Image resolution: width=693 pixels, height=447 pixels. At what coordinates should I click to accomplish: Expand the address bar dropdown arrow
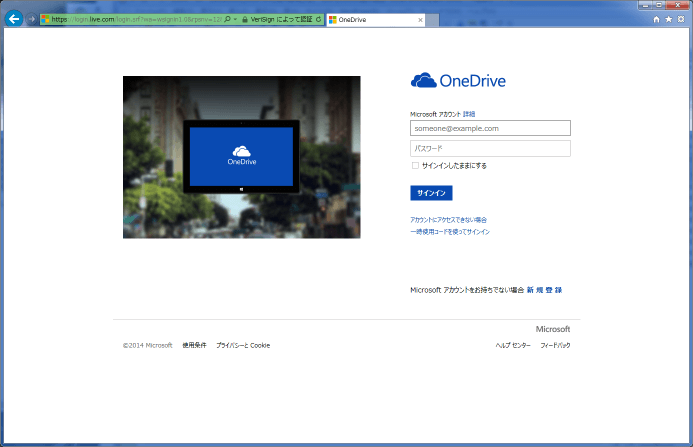[236, 19]
